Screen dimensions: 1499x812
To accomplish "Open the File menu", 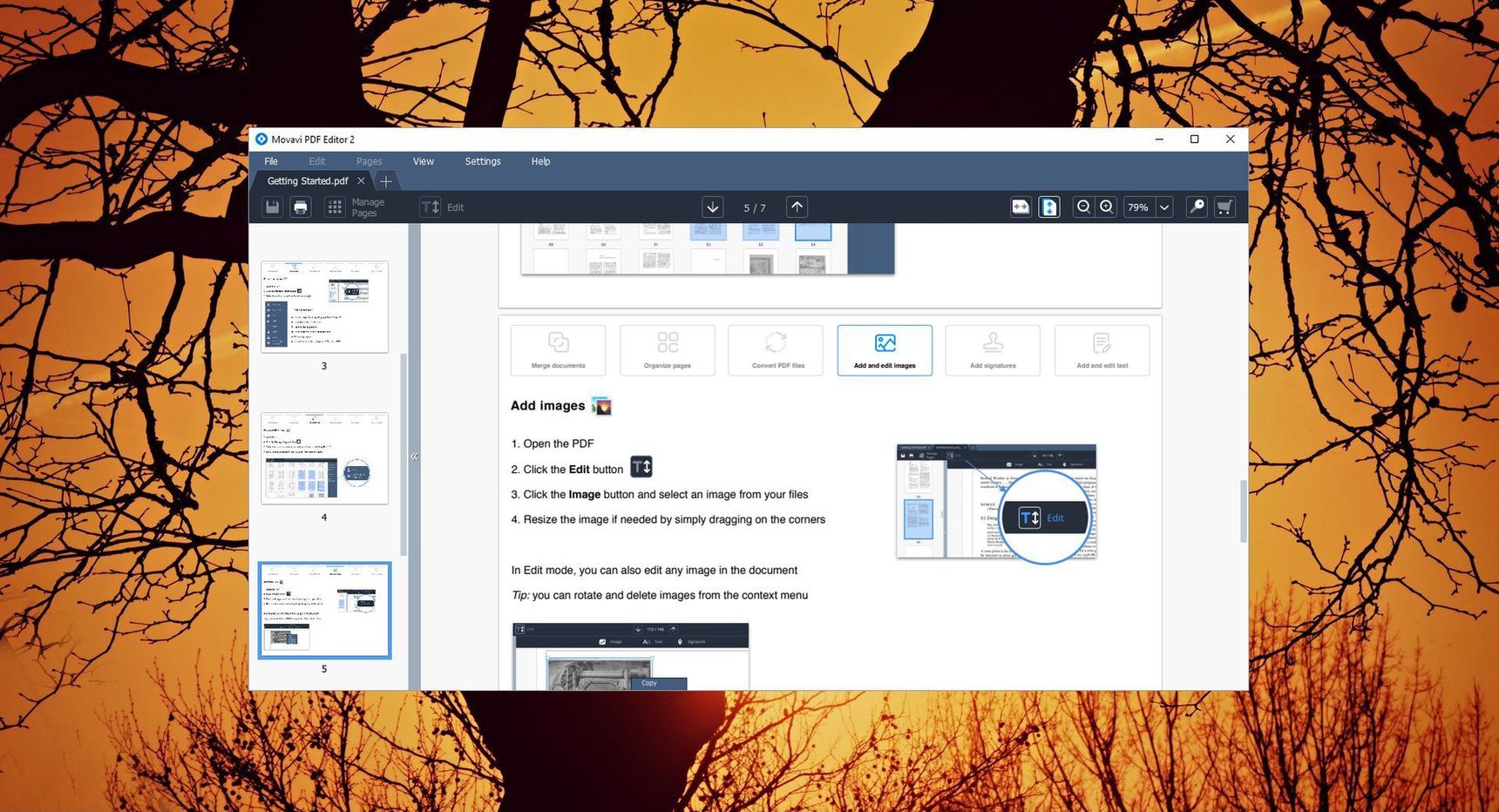I will 271,161.
